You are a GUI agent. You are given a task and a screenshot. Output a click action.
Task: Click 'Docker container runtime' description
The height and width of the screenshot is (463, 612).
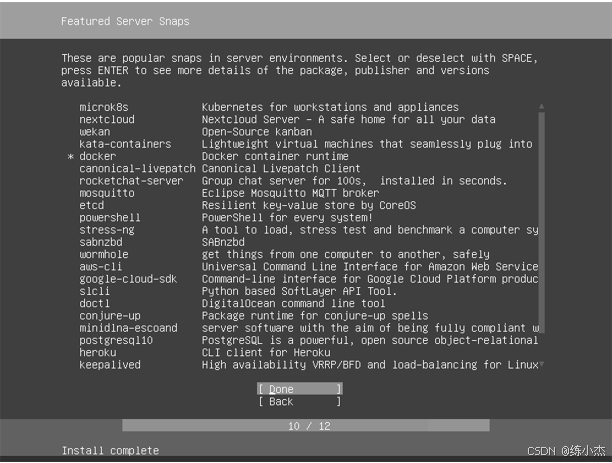pos(275,156)
